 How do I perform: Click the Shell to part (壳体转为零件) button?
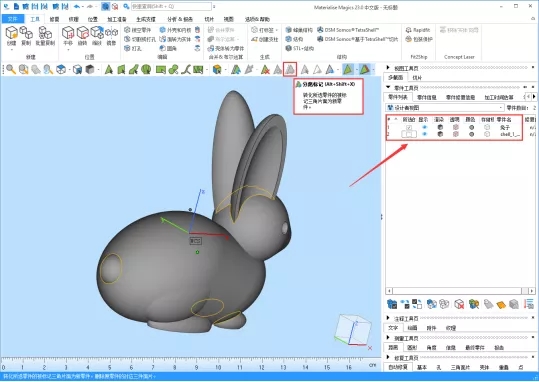(x=226, y=48)
